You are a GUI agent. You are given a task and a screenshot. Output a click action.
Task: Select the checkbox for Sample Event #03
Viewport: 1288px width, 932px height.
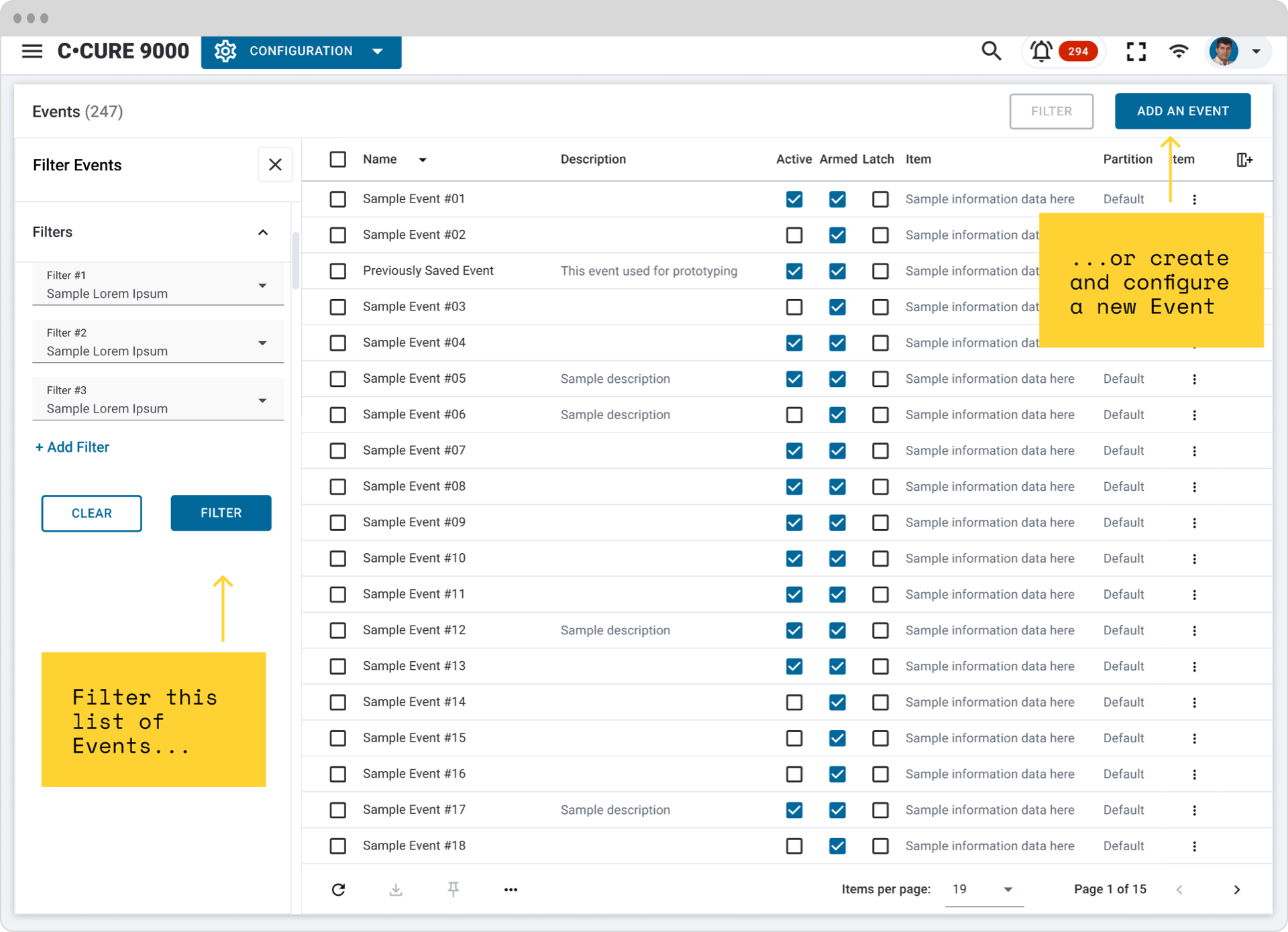point(338,307)
